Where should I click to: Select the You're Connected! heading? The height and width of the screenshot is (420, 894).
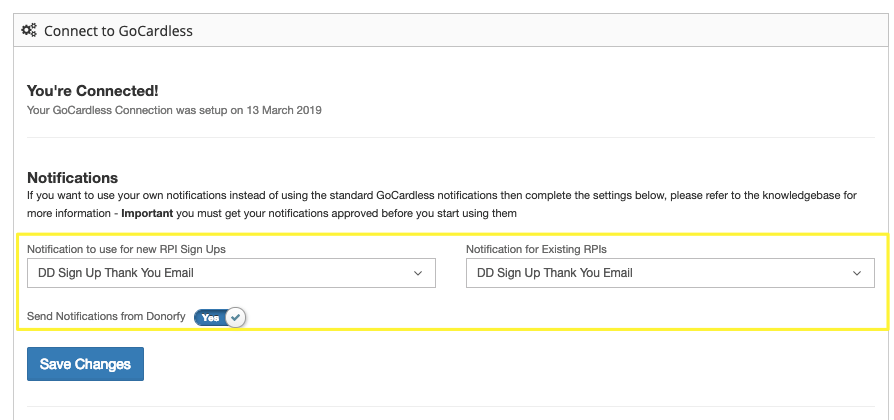(92, 90)
